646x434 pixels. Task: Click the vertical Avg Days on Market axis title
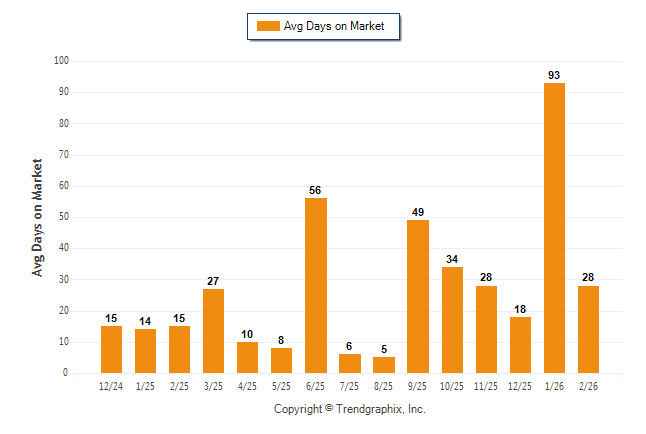[38, 217]
